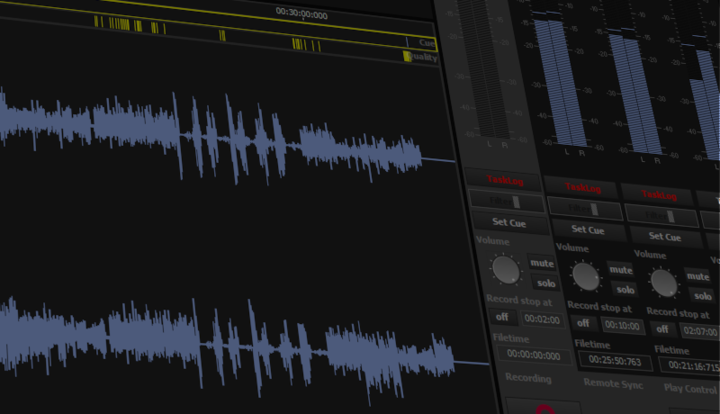
Task: Click the Remote Sync section label
Action: [613, 384]
